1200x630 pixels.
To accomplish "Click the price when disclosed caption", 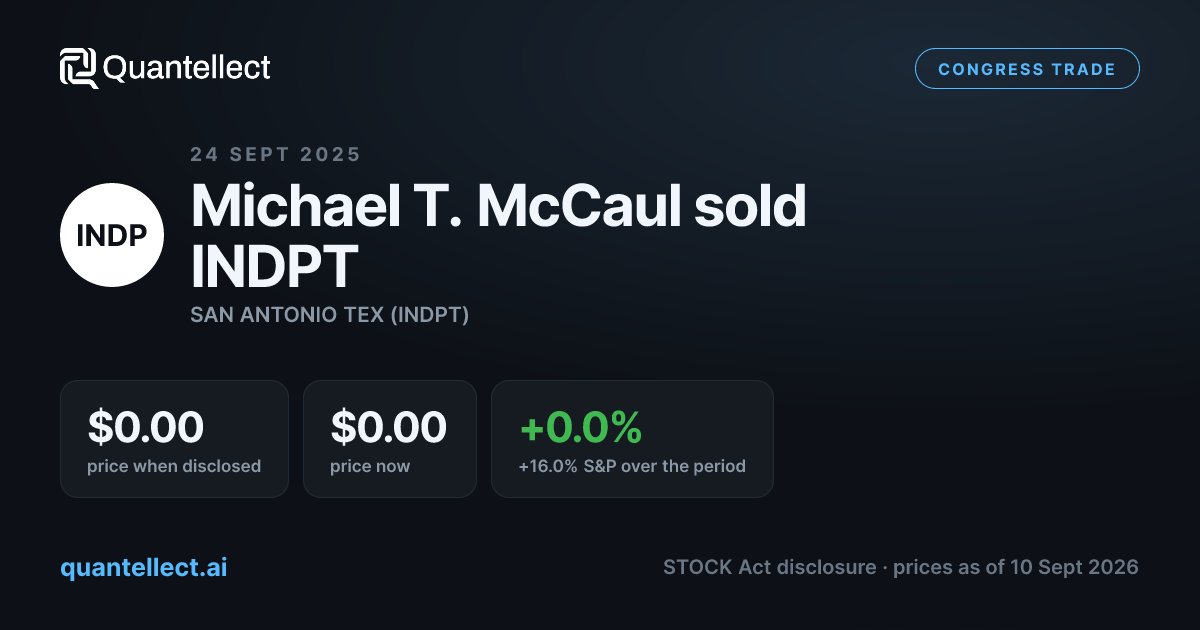I will point(174,466).
